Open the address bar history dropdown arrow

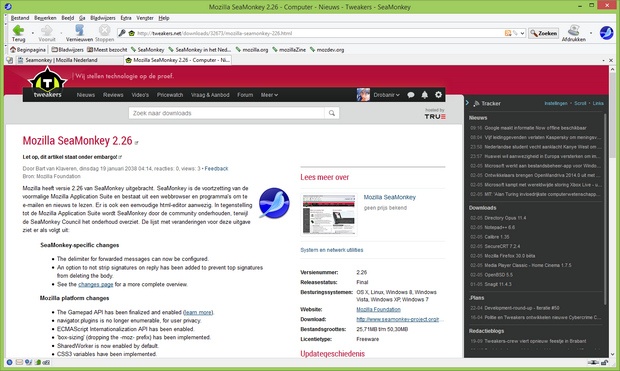click(x=522, y=33)
